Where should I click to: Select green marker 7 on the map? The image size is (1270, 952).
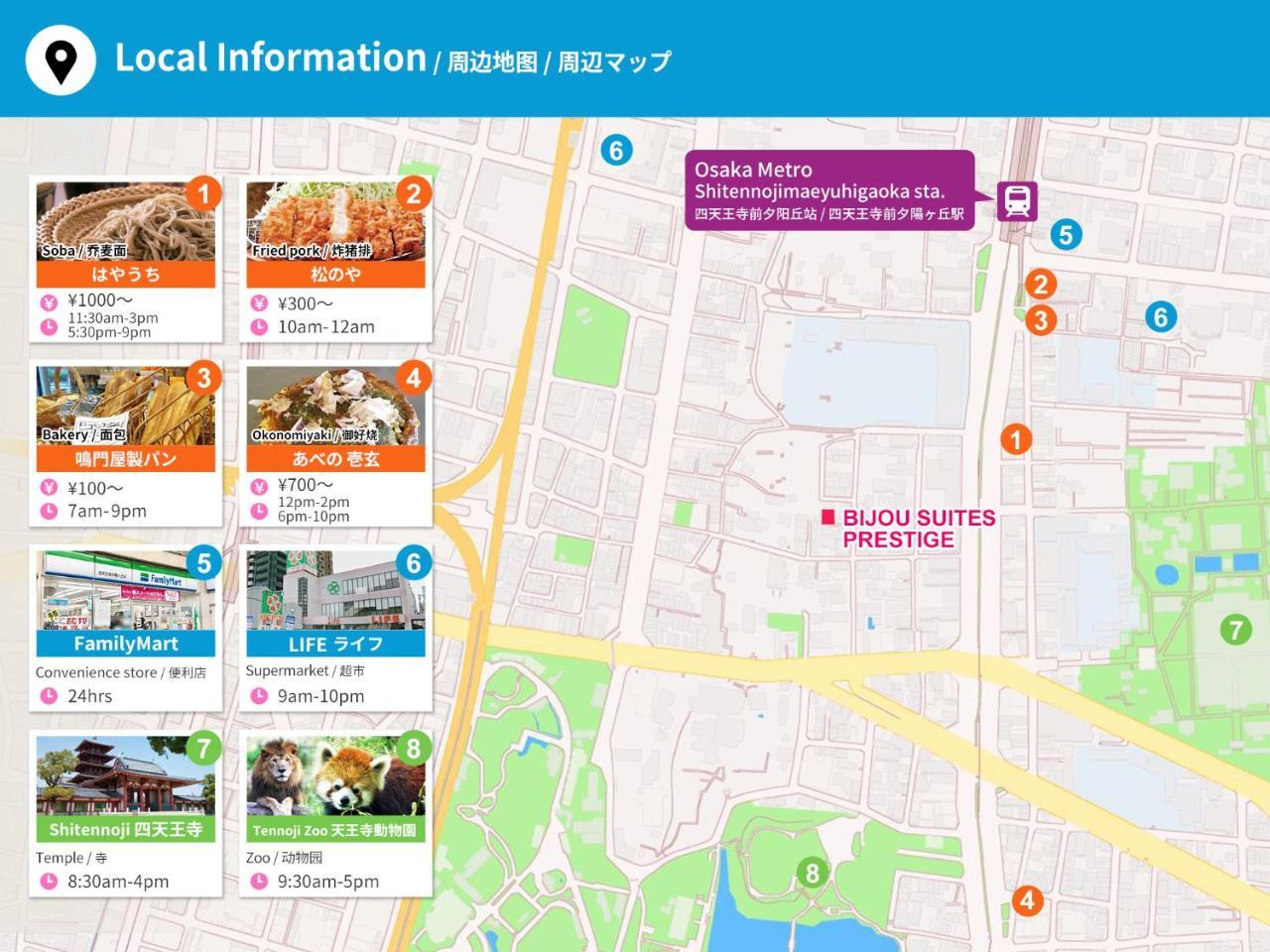pyautogui.click(x=1235, y=629)
